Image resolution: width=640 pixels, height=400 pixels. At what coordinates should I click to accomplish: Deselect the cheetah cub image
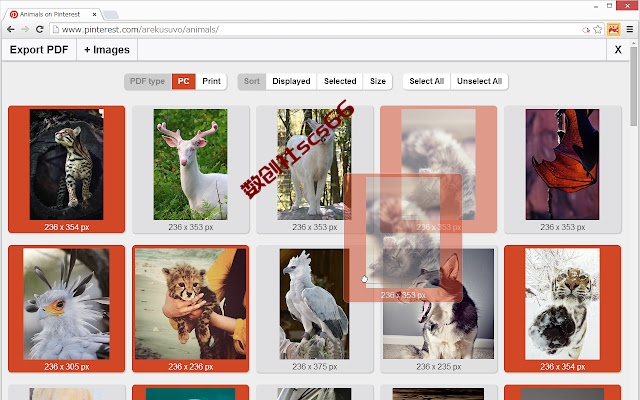(191, 309)
